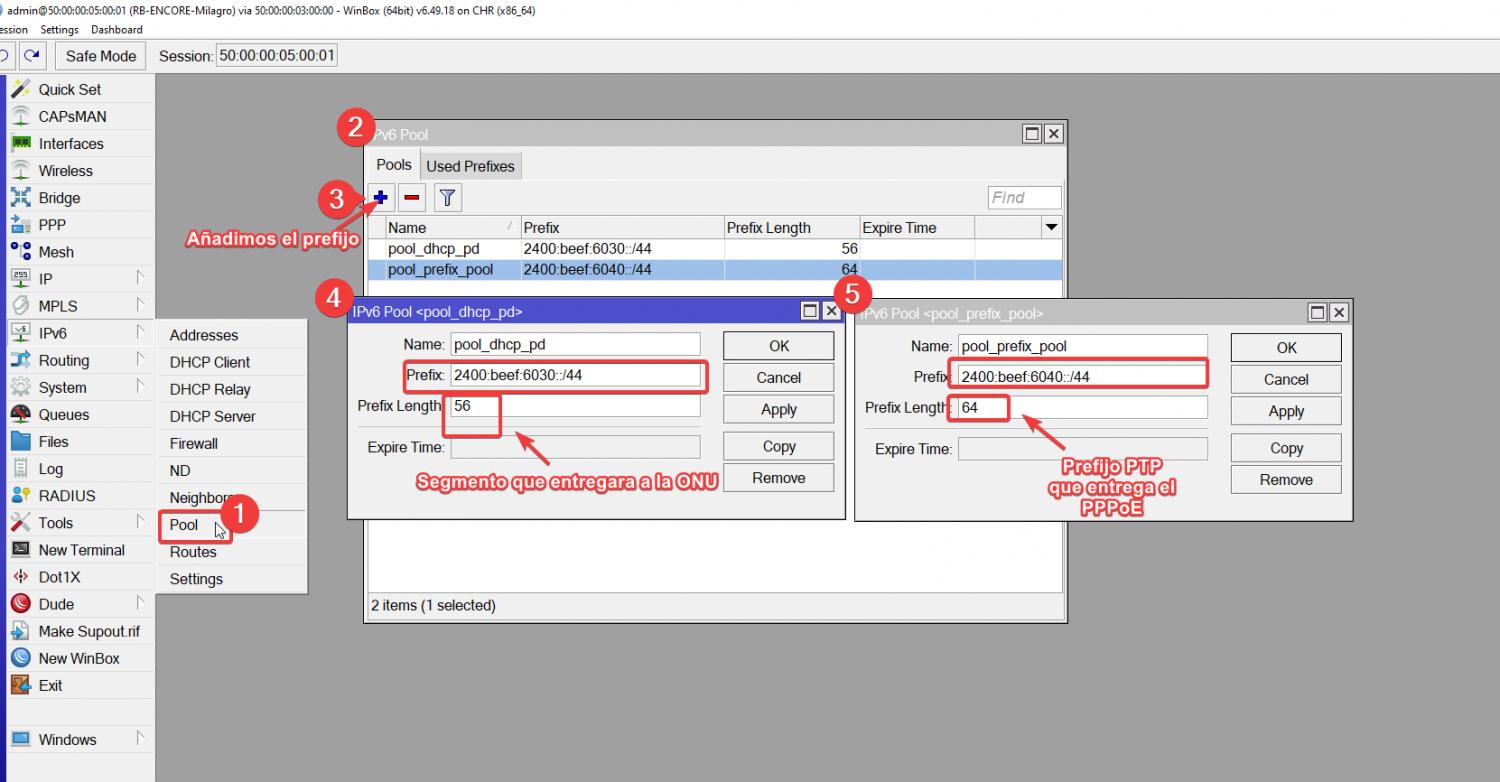Open the filter funnel icon

pos(447,198)
